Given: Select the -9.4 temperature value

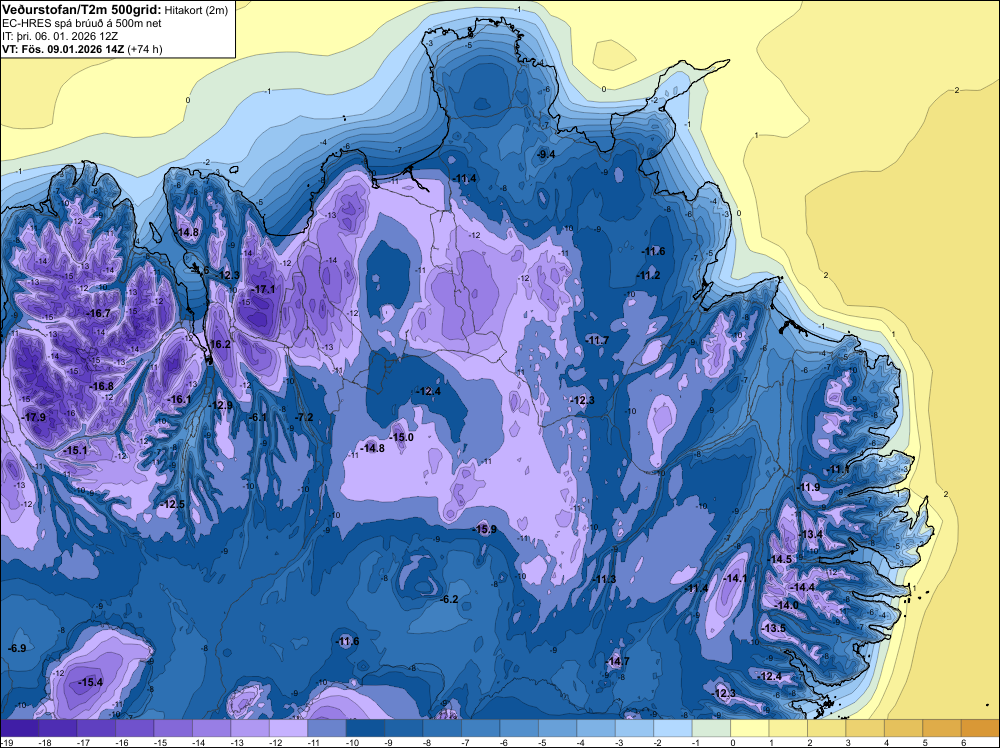Looking at the screenshot, I should 545,154.
